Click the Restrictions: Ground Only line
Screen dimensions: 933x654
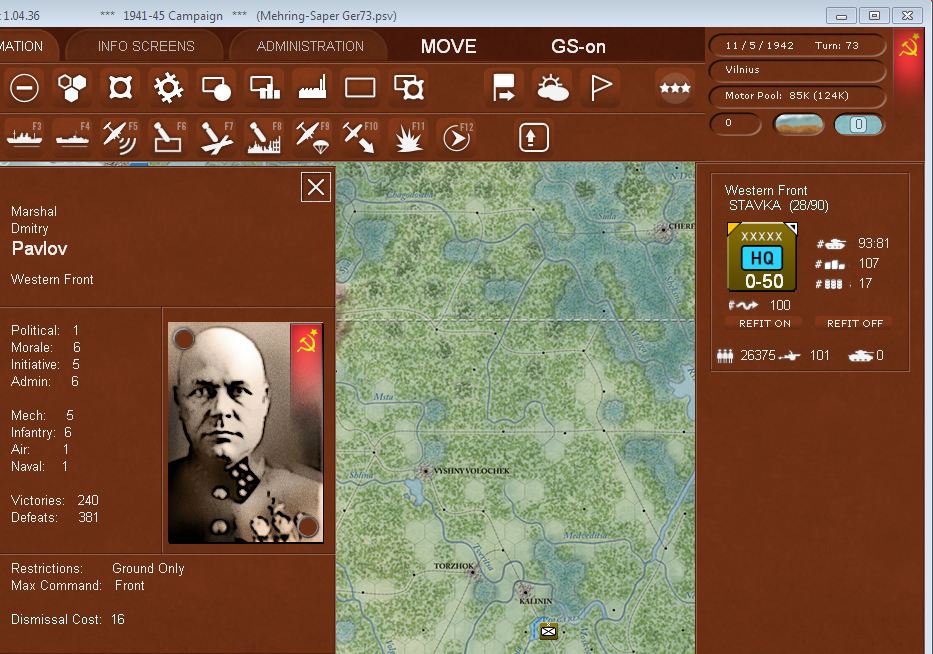click(98, 568)
